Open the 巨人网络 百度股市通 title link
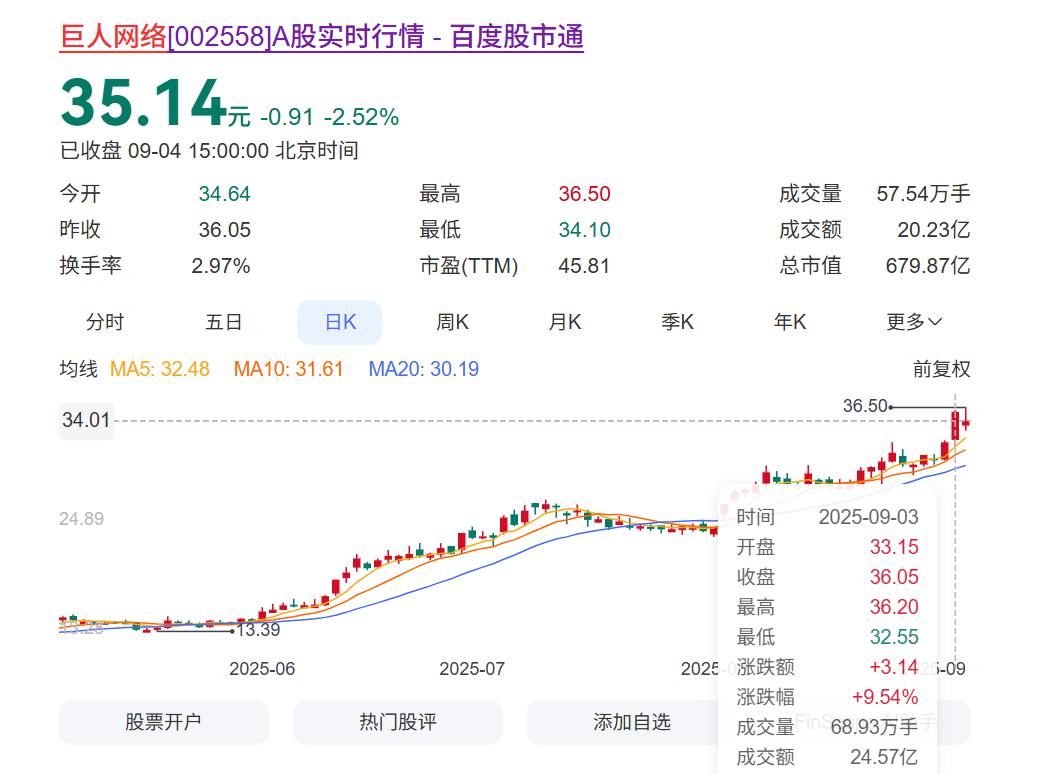 point(322,37)
